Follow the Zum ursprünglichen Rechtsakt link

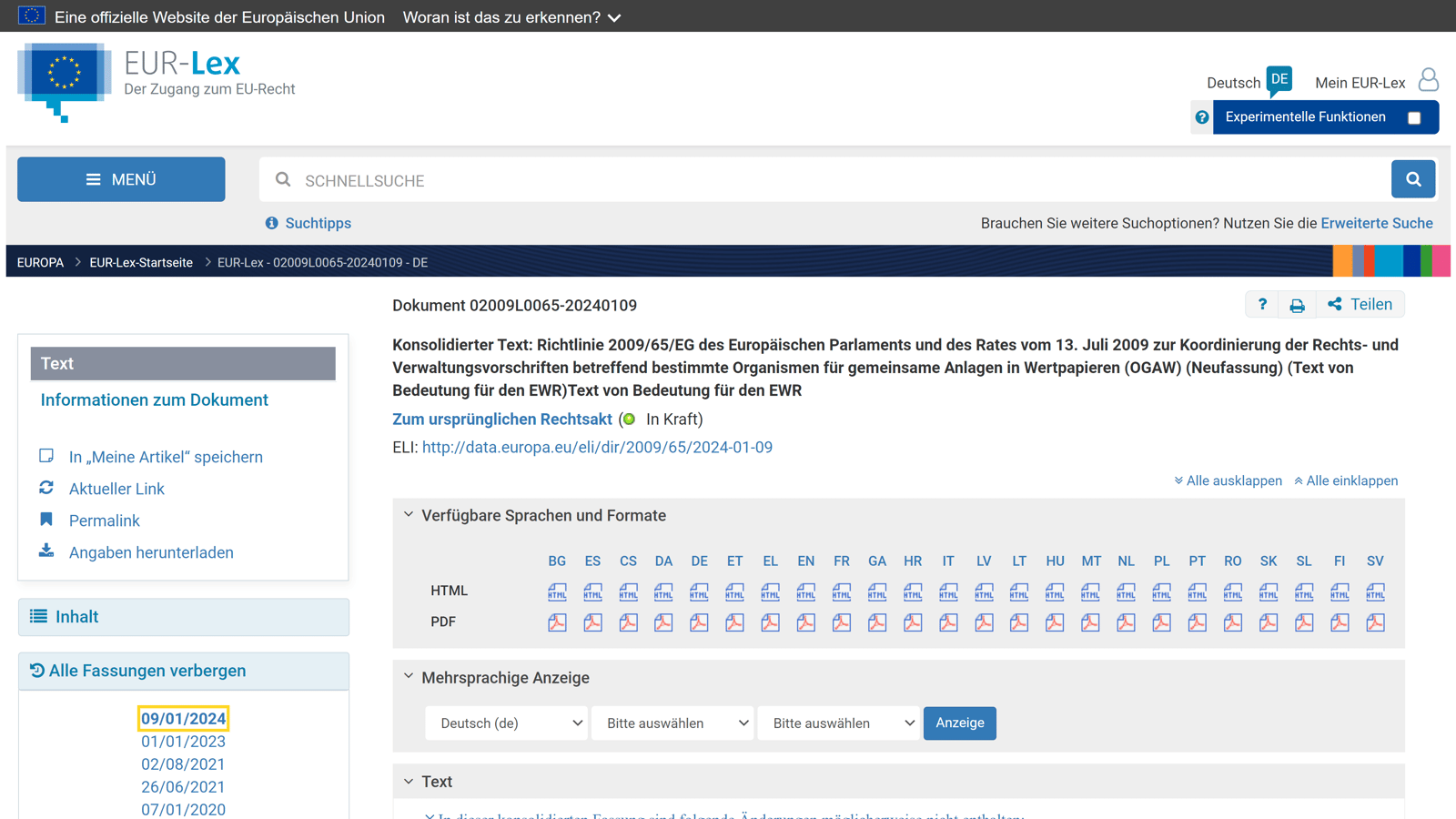tap(501, 420)
